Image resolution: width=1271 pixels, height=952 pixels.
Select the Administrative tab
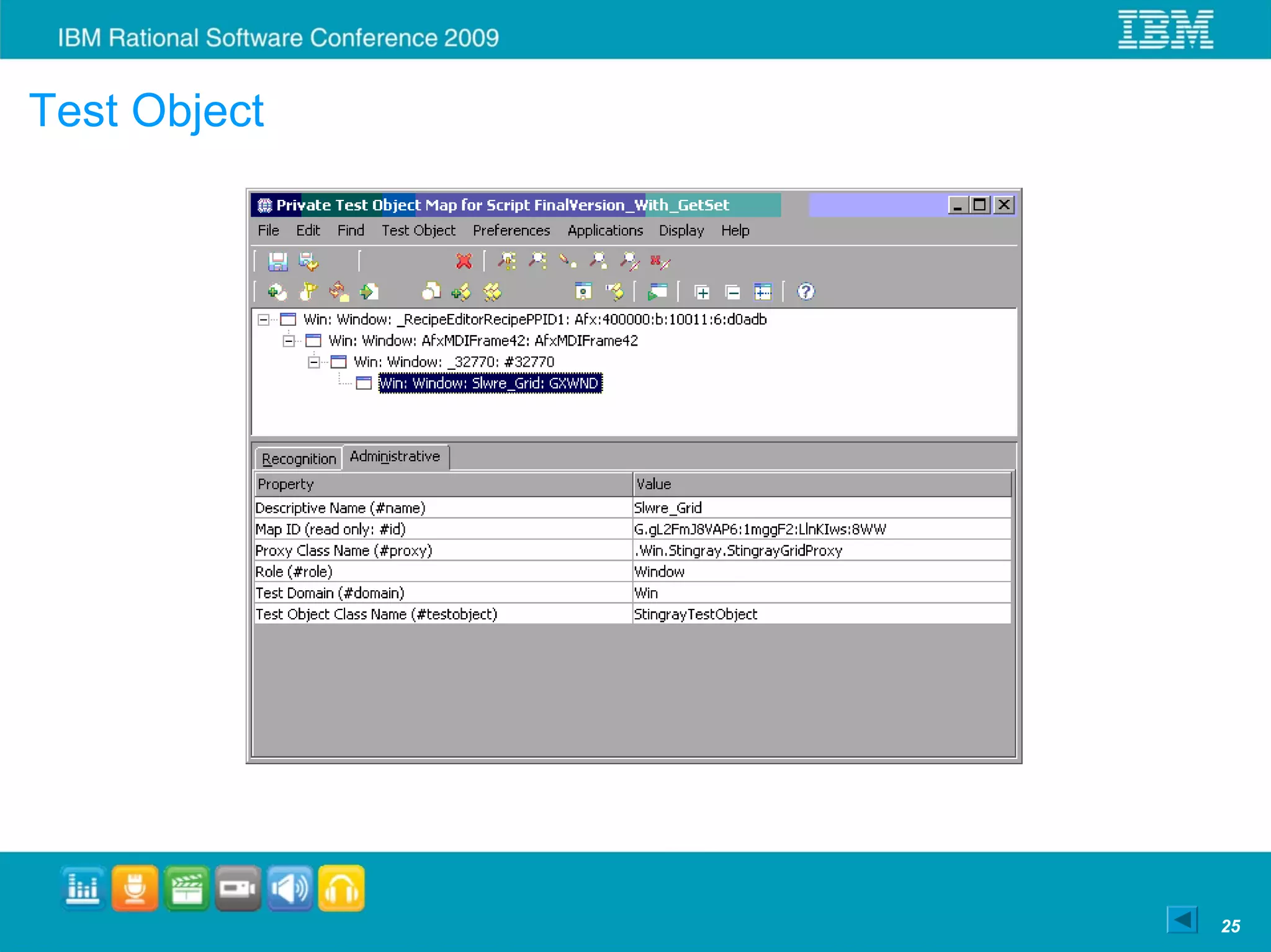[x=395, y=457]
